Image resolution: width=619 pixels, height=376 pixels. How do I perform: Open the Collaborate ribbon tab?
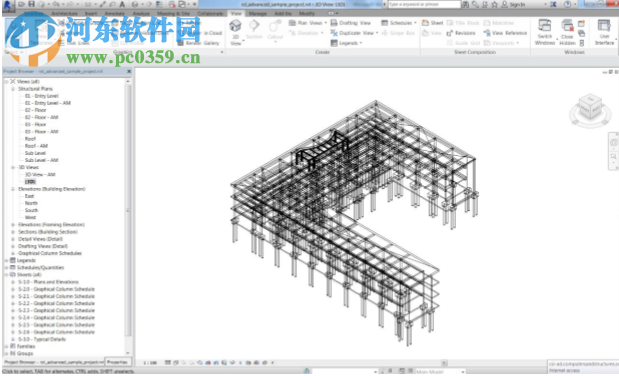(210, 13)
